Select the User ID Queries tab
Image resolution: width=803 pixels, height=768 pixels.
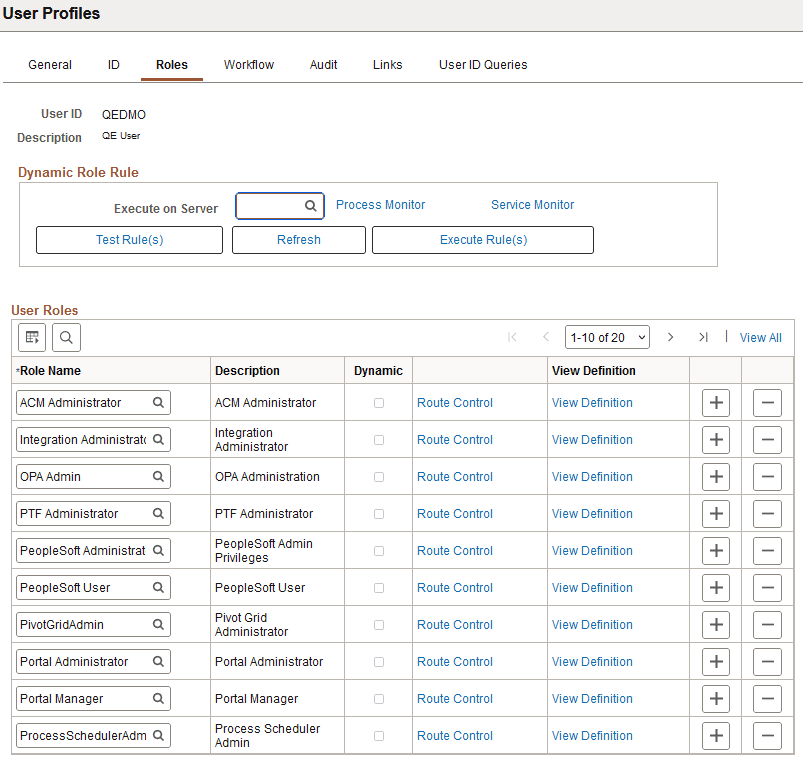[483, 64]
